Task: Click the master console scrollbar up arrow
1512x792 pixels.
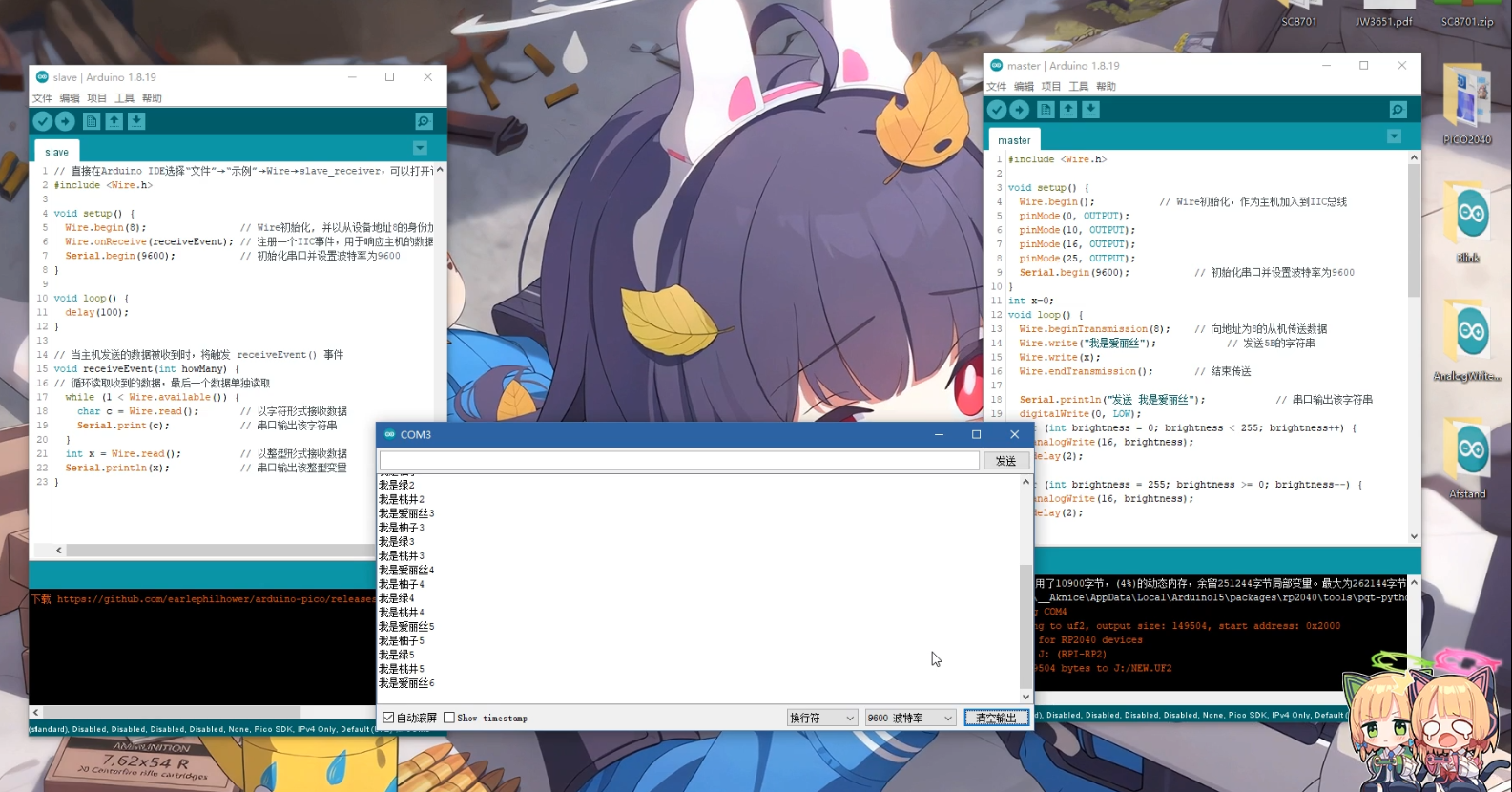Action: (1414, 582)
